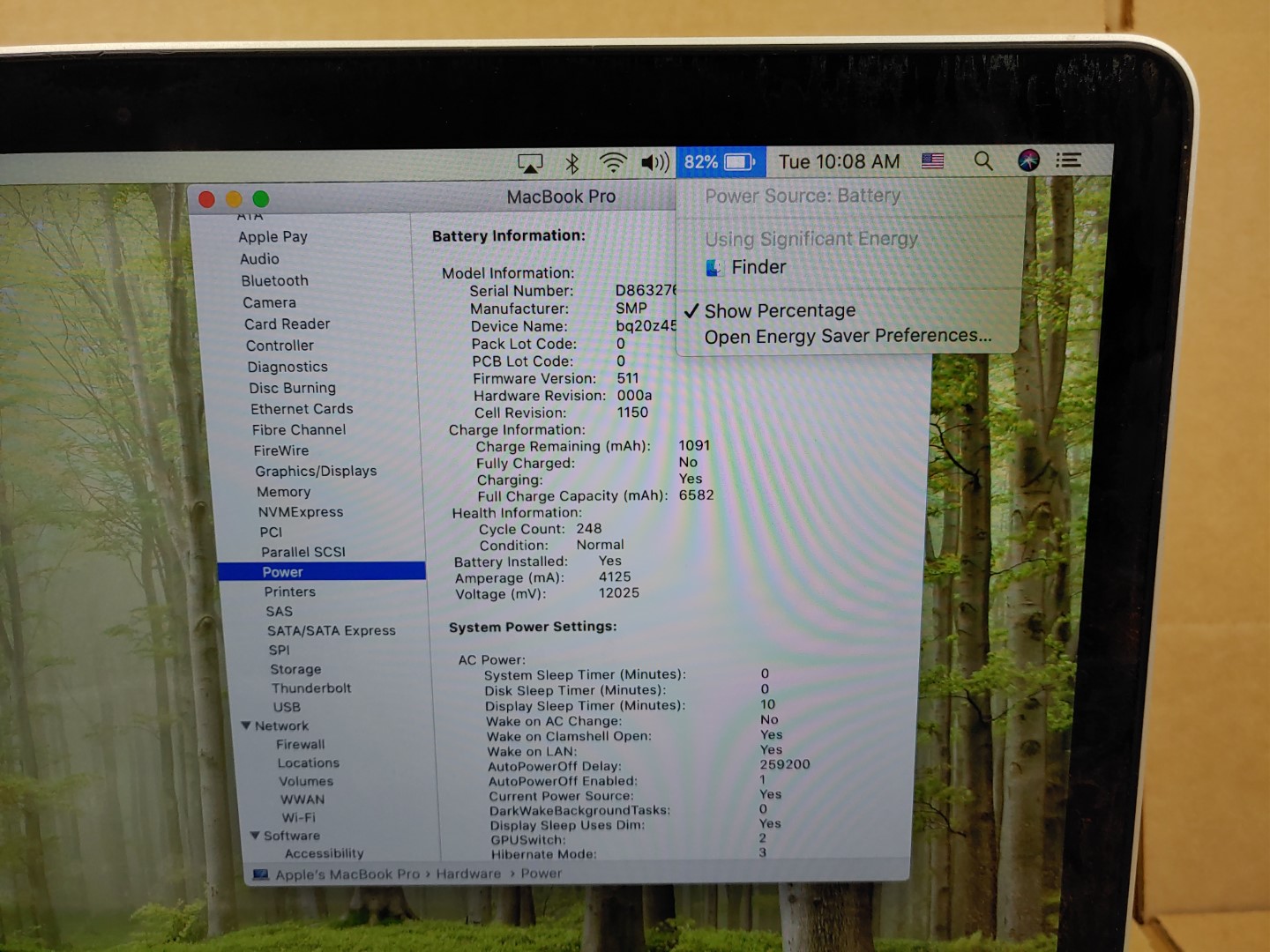
Task: Click the Amperage value 4125
Action: click(615, 577)
